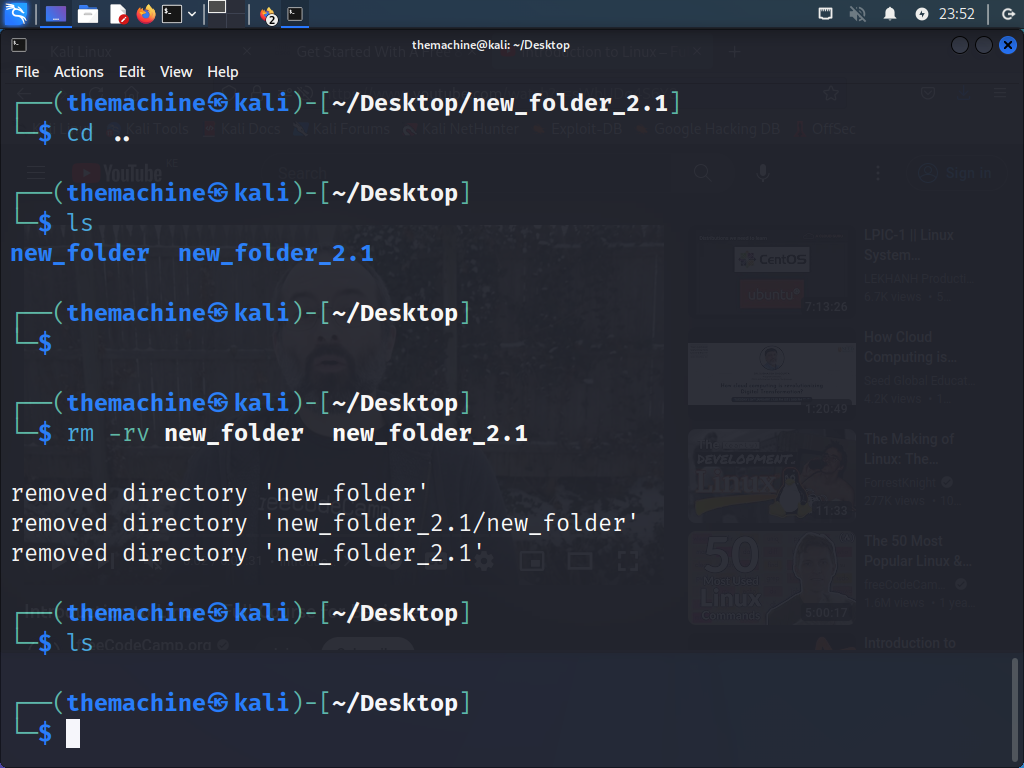Image resolution: width=1024 pixels, height=768 pixels.
Task: Open a terminal from the panel launcher
Action: tap(171, 13)
